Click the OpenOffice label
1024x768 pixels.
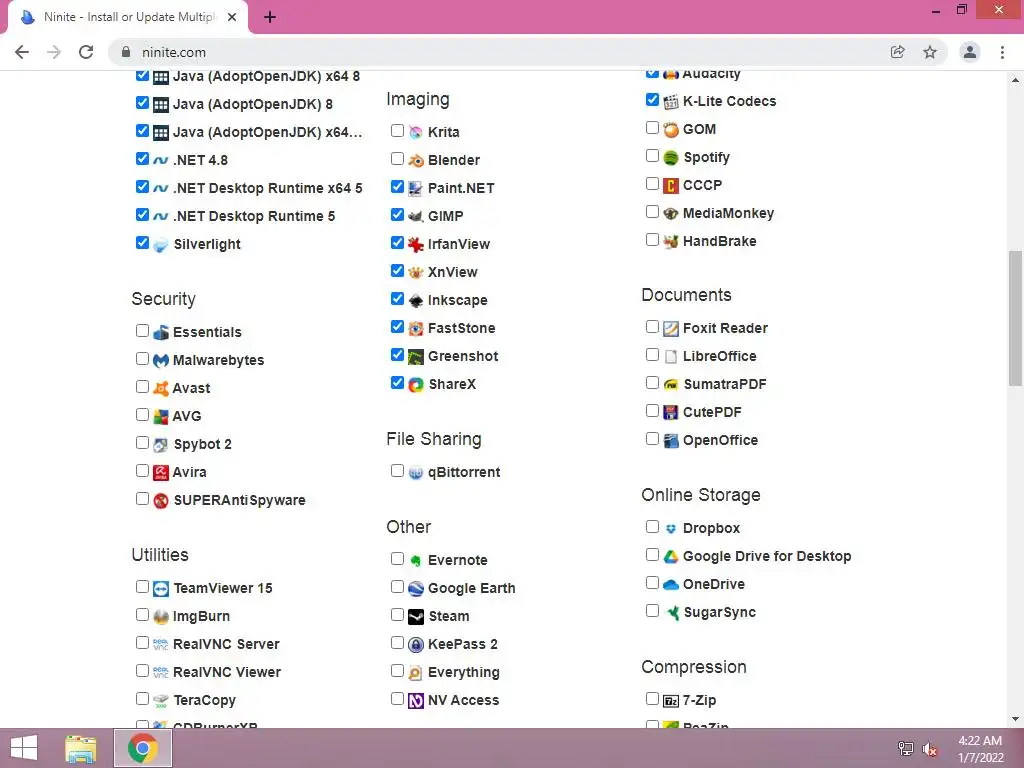coord(720,441)
